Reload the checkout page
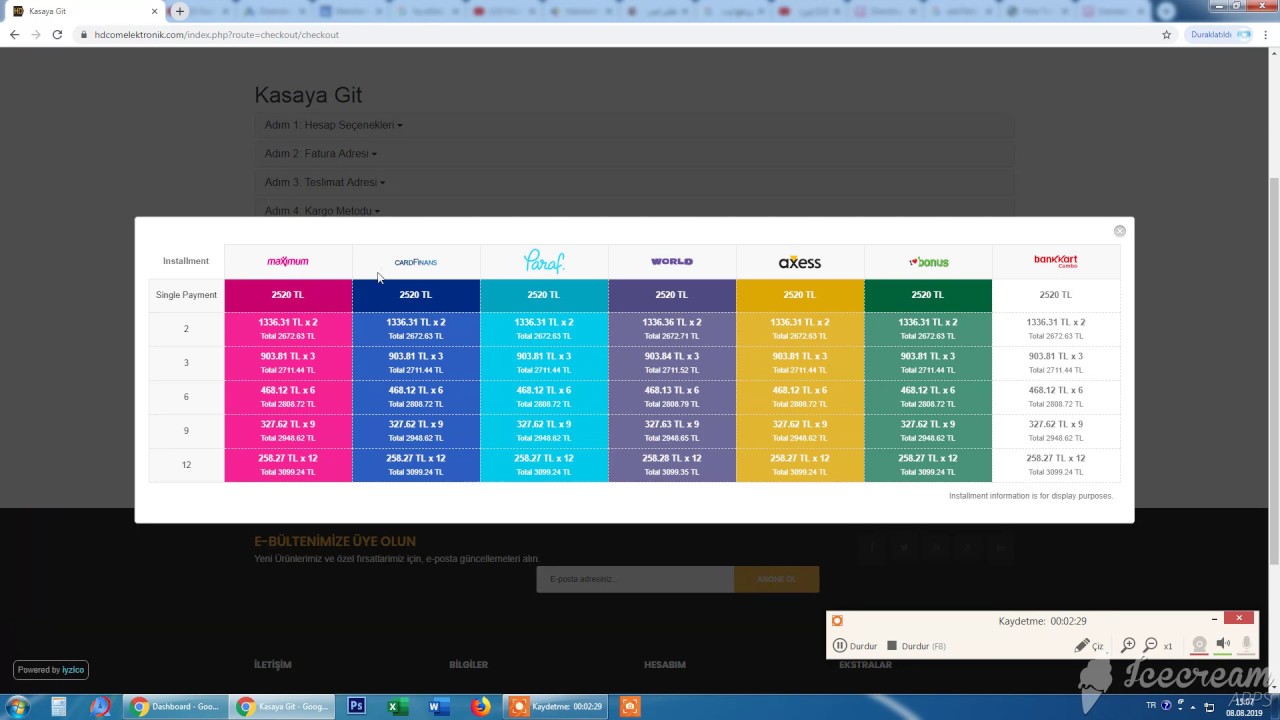The width and height of the screenshot is (1280, 720). click(x=57, y=34)
